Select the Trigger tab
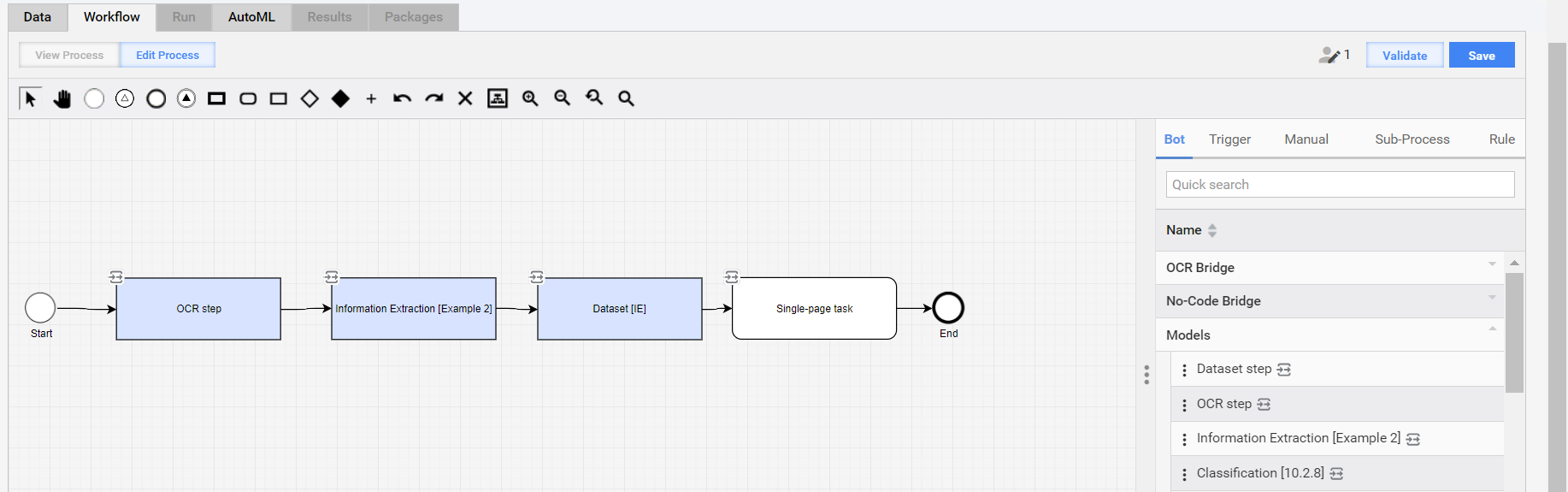The height and width of the screenshot is (492, 1568). coord(1229,139)
